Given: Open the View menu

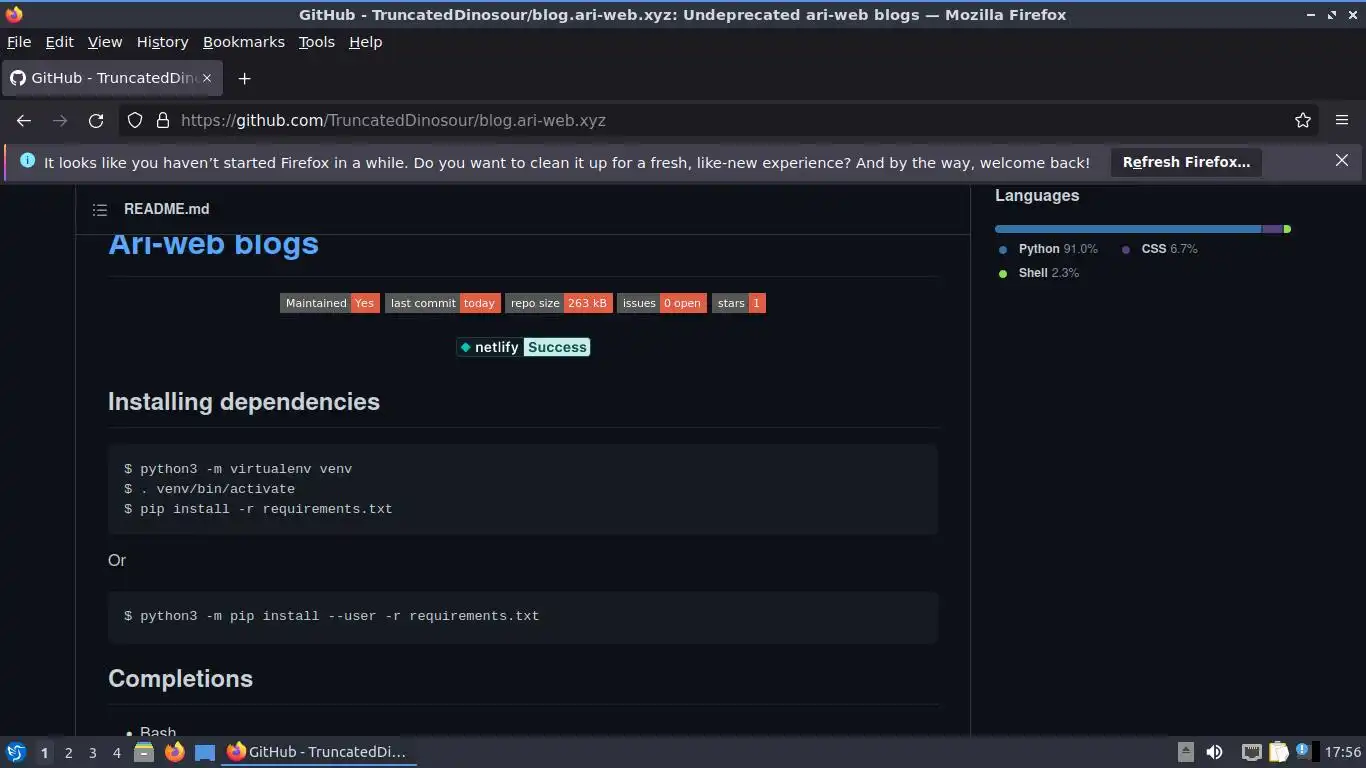Looking at the screenshot, I should pyautogui.click(x=105, y=42).
